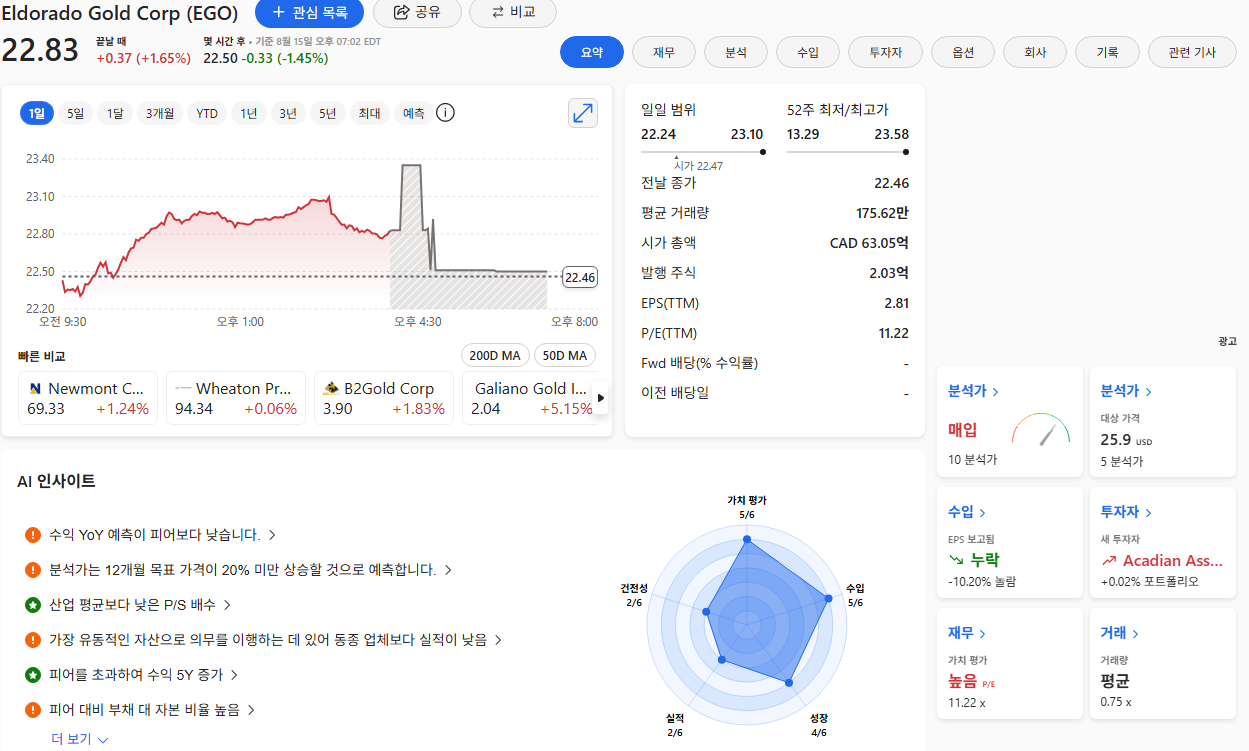Open the 분석가 대상 가격 25.9 card
1249x751 pixels.
click(x=1163, y=422)
